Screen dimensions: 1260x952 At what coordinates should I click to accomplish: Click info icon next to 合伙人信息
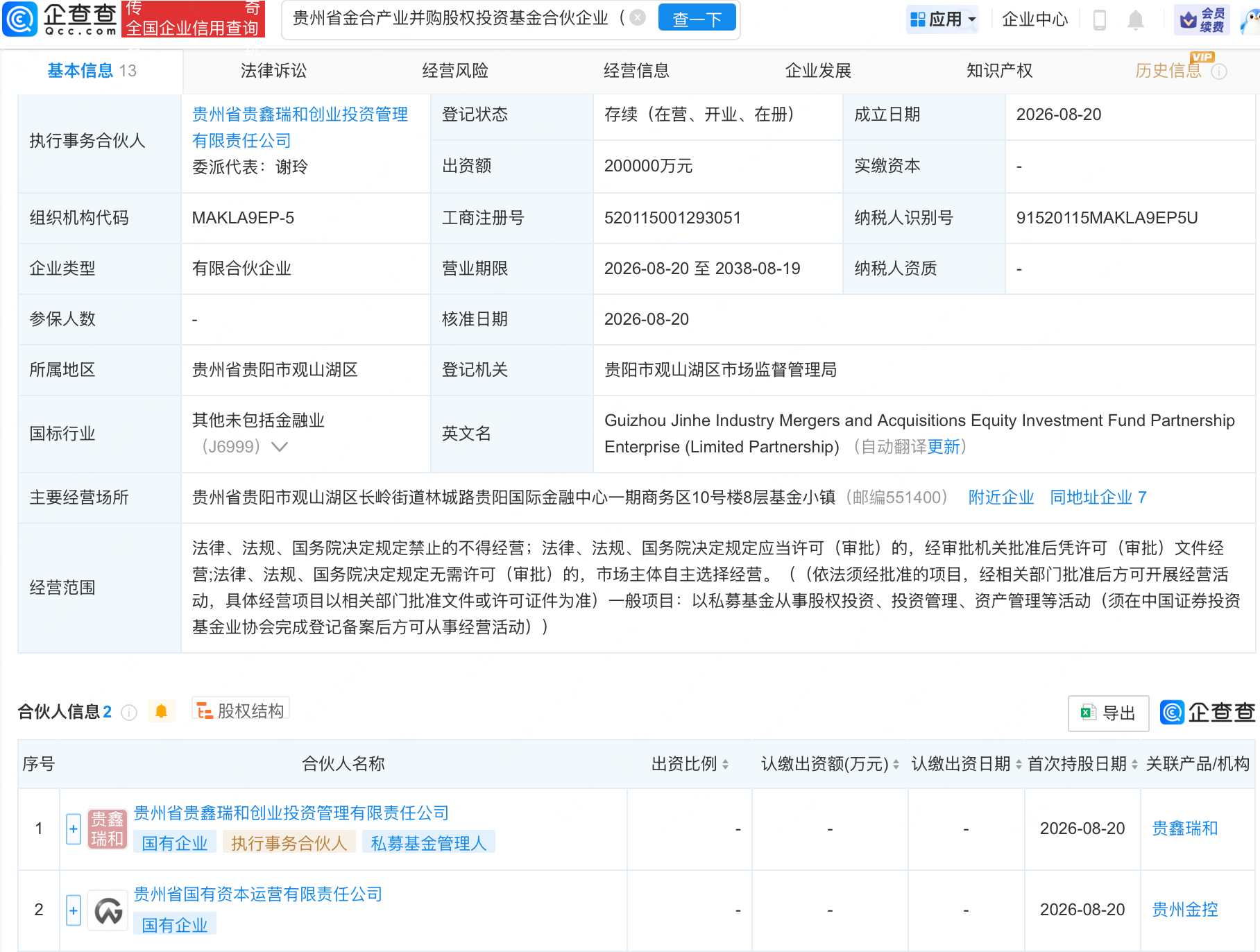(129, 713)
